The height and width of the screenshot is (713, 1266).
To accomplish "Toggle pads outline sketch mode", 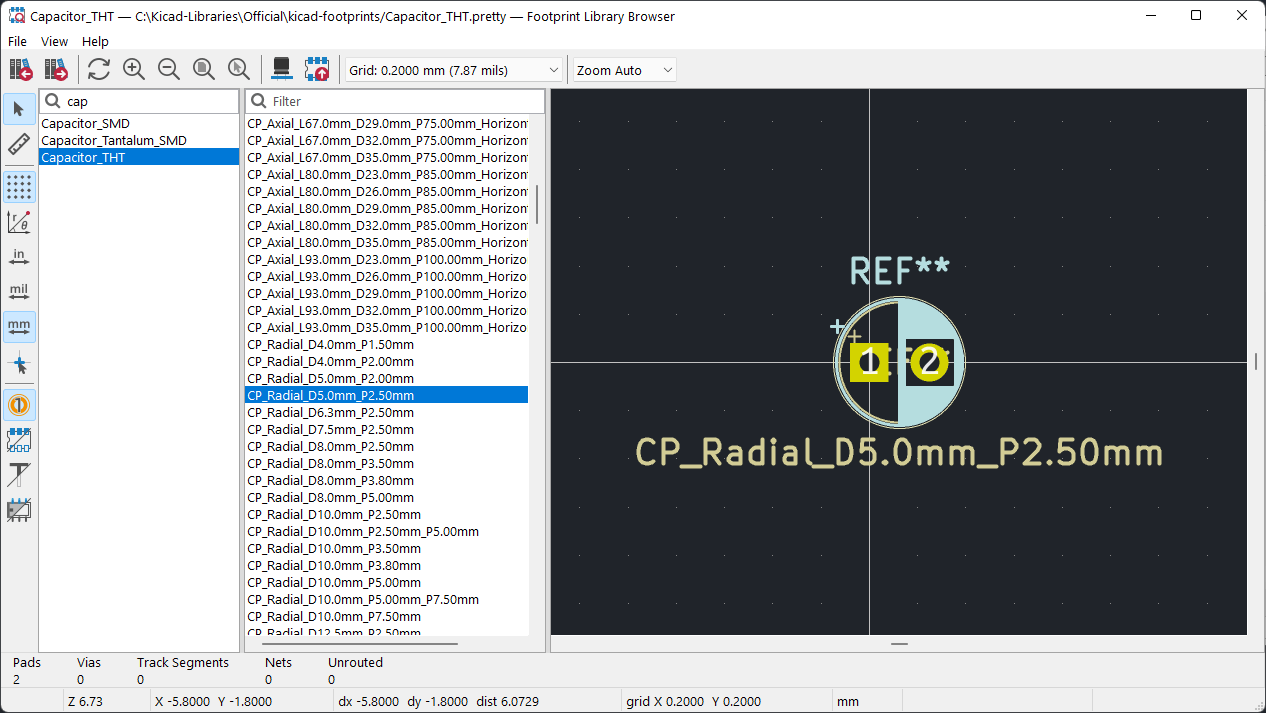I will (x=19, y=440).
